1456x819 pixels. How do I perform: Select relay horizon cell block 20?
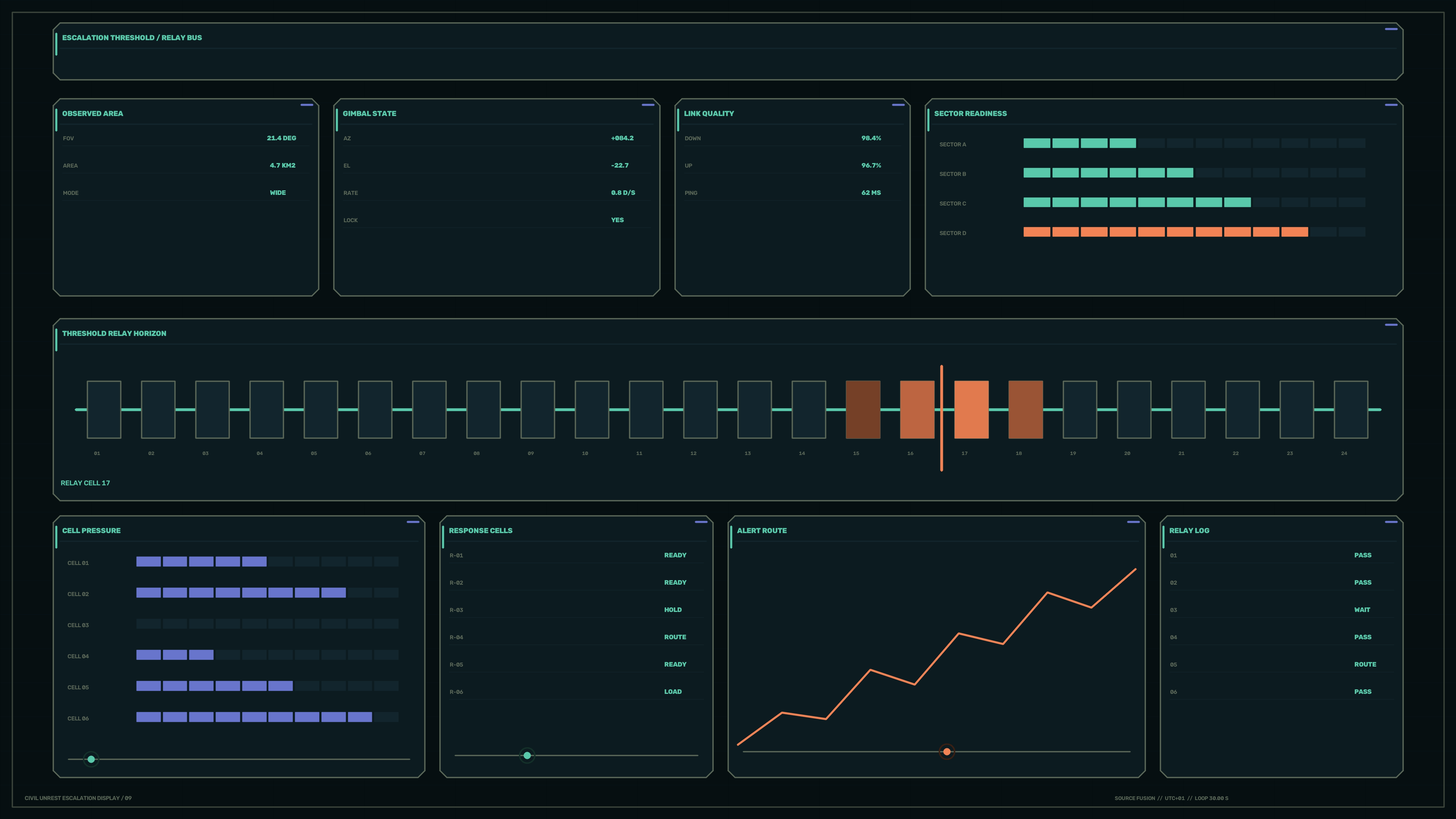tap(1134, 409)
